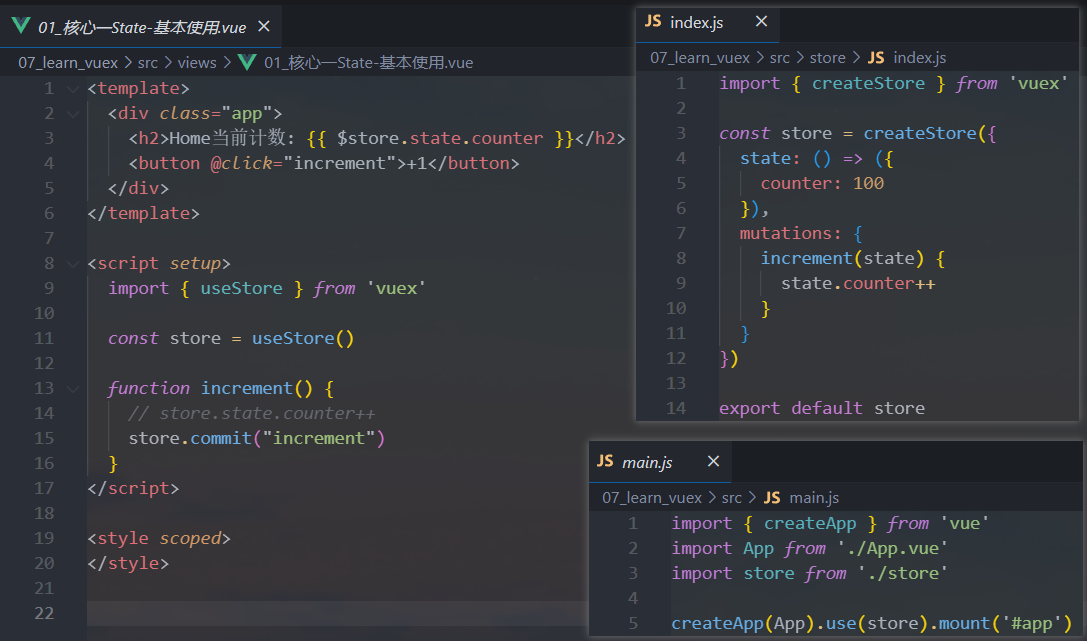Click commented '// store.state.counter++' line
Screen dimensions: 1087x641
pyautogui.click(x=252, y=414)
